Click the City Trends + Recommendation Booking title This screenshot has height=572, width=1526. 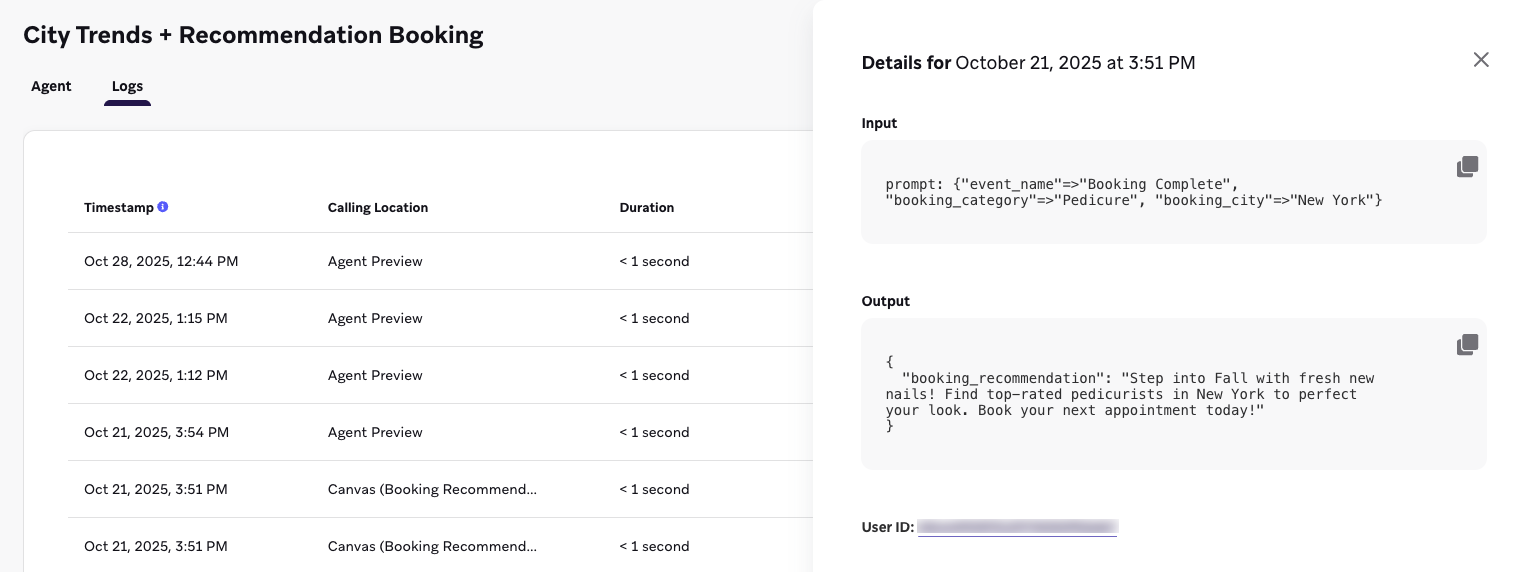click(253, 35)
